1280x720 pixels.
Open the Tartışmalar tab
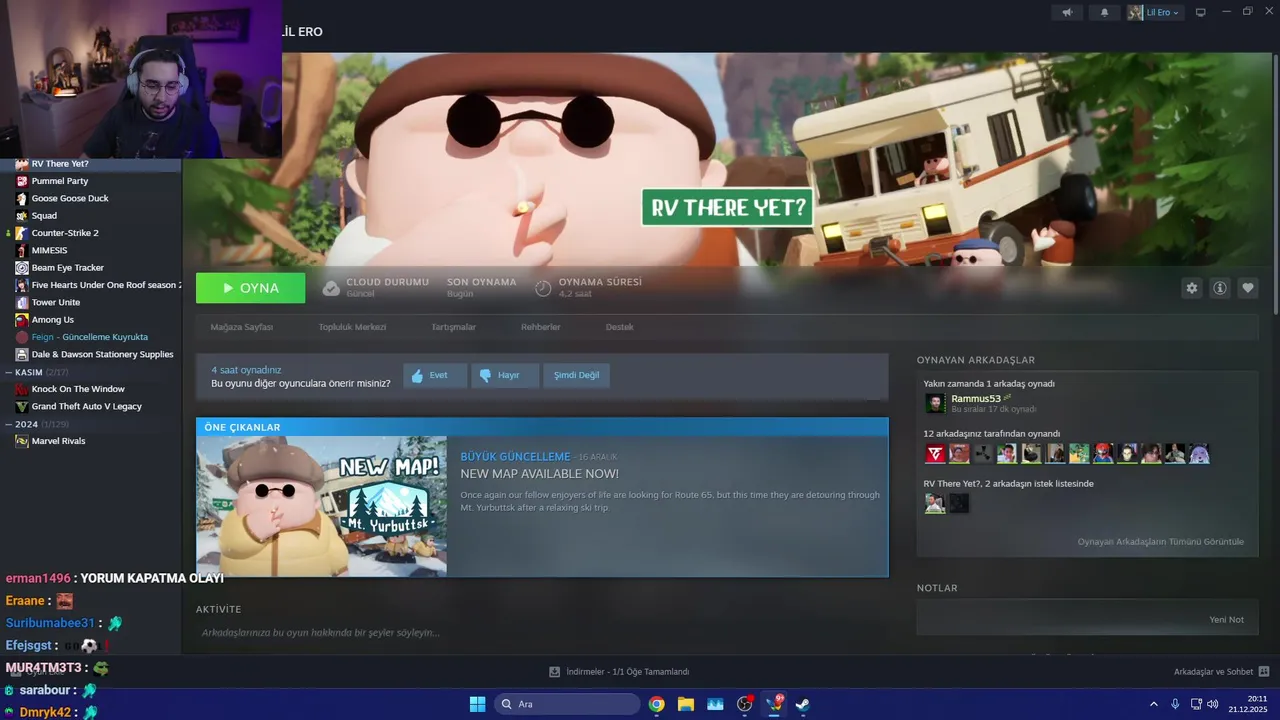(453, 327)
